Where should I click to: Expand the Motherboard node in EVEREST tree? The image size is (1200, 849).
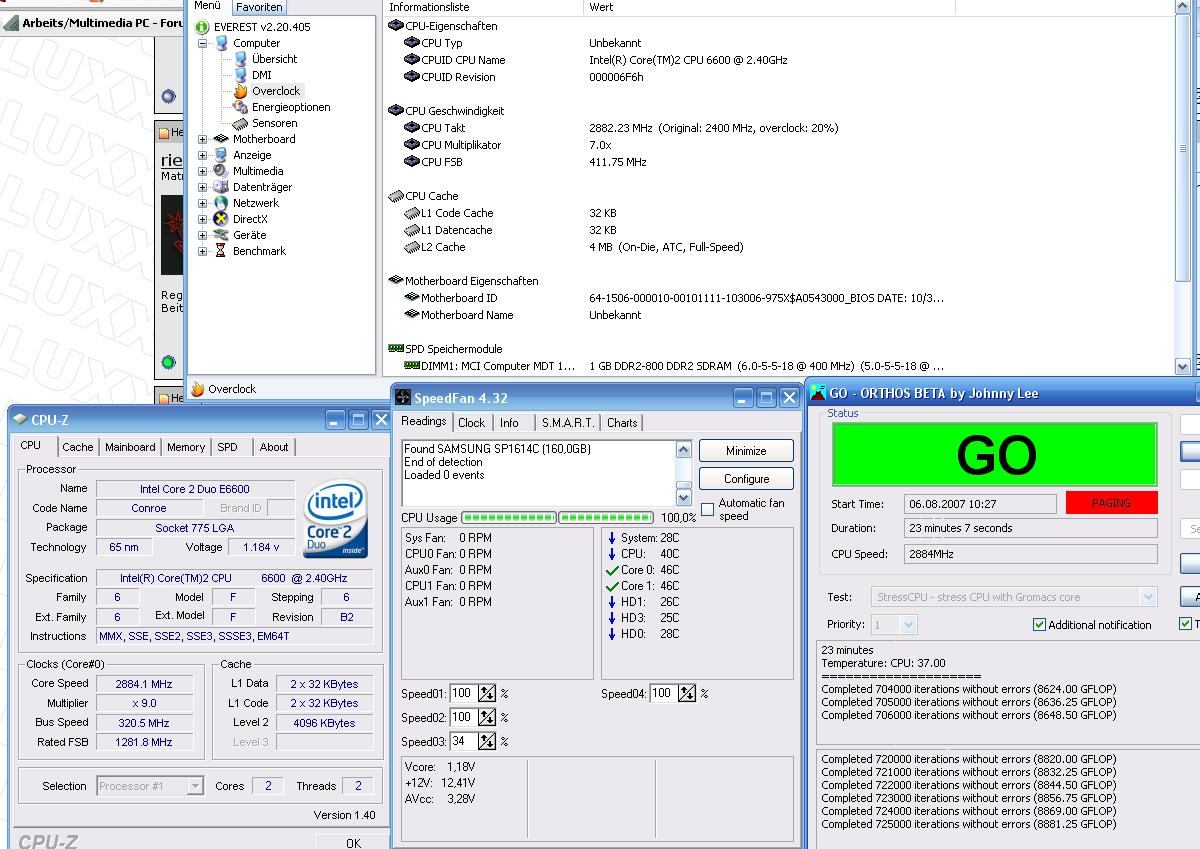click(203, 139)
